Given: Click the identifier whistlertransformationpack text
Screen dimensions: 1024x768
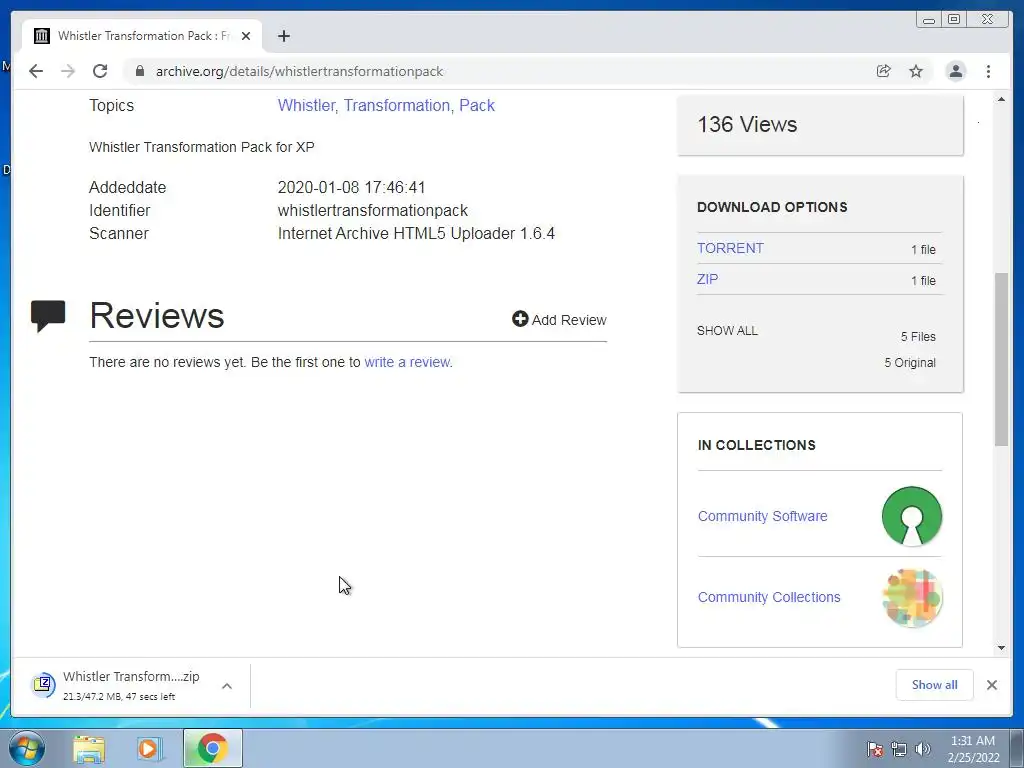Looking at the screenshot, I should 372,210.
